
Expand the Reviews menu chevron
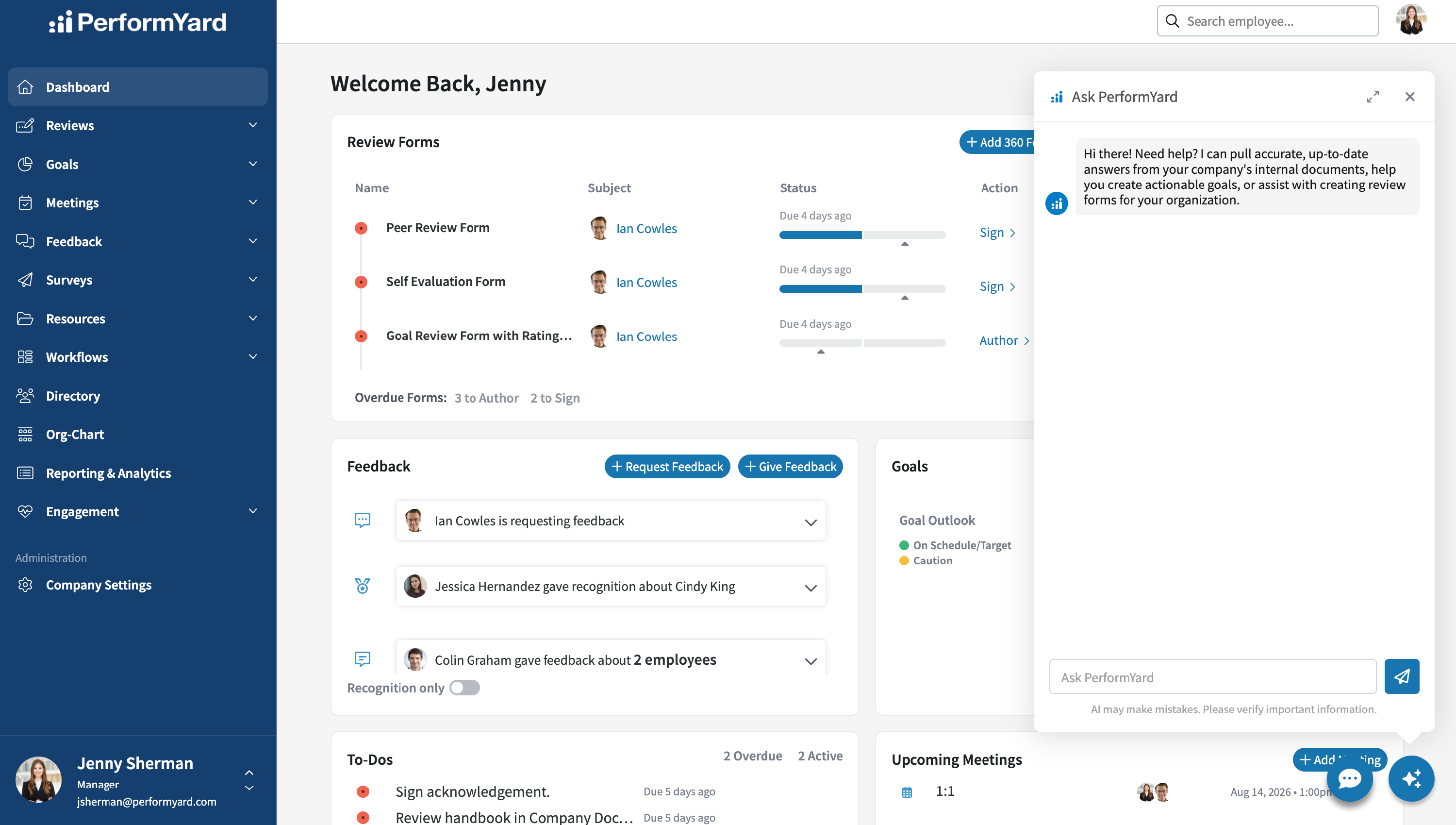click(x=252, y=125)
